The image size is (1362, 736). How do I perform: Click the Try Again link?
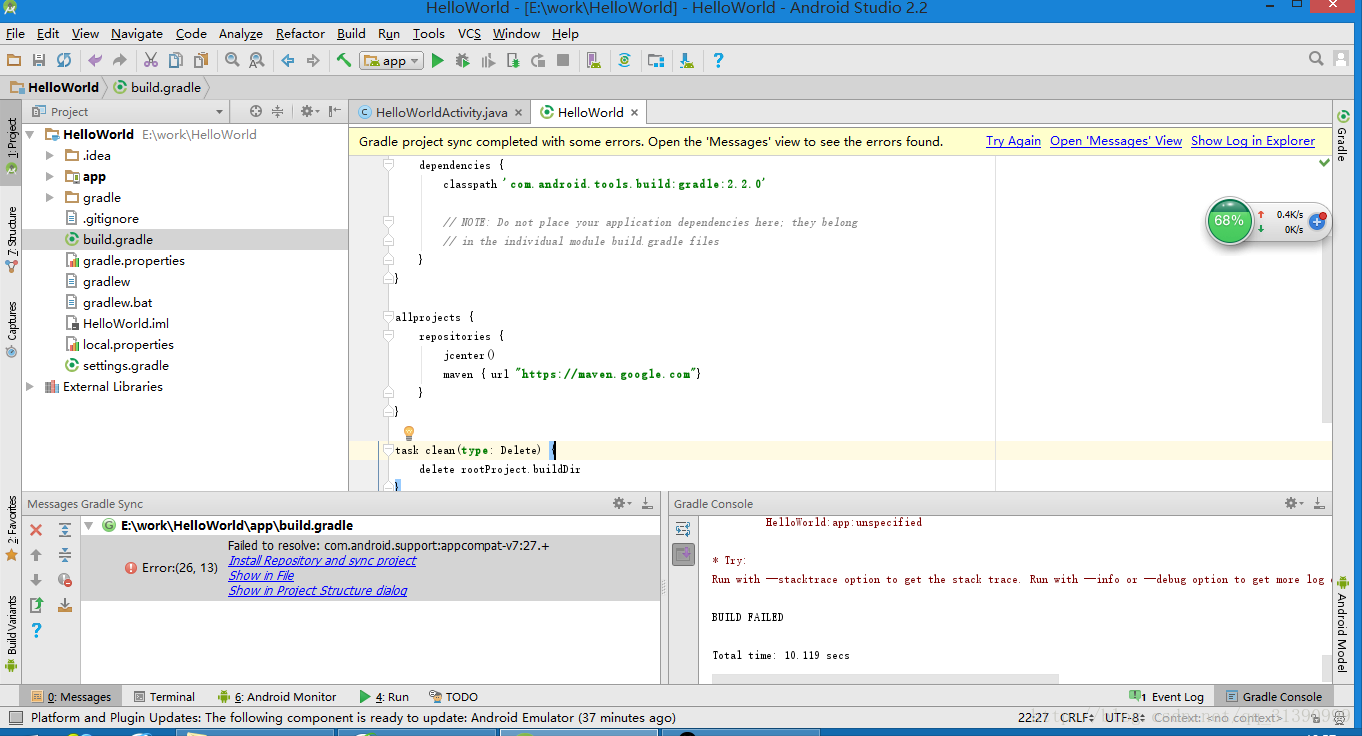pos(1013,141)
